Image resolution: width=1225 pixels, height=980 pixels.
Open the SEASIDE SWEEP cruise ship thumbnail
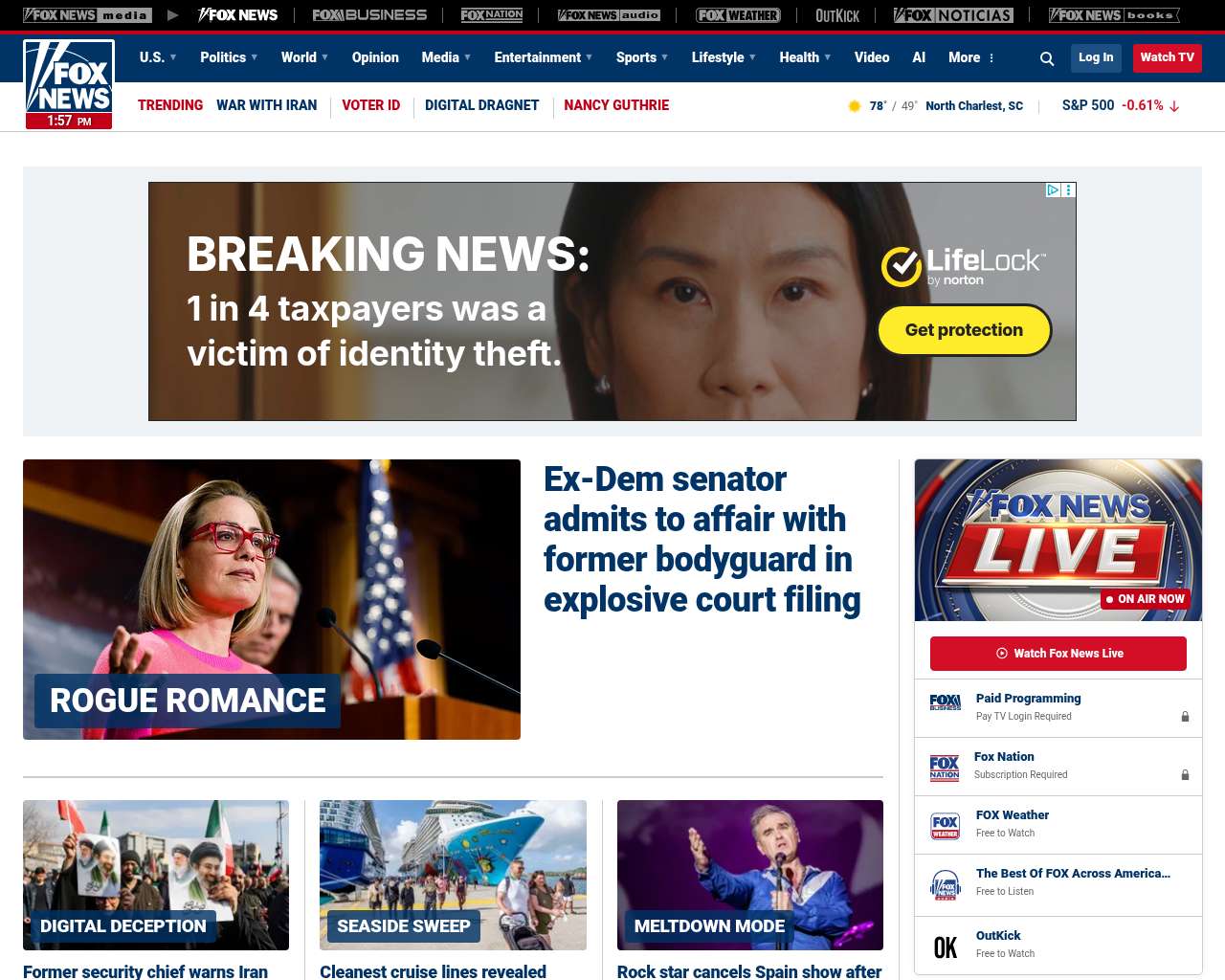pyautogui.click(x=453, y=875)
